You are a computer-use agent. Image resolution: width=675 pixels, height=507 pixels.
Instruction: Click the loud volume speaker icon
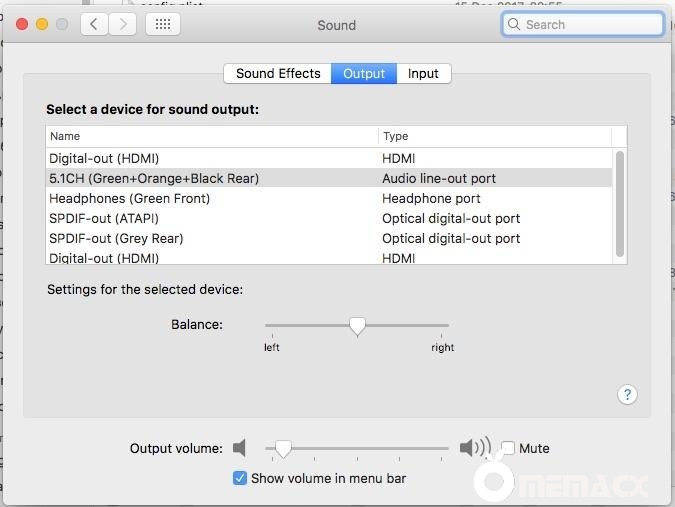[475, 448]
